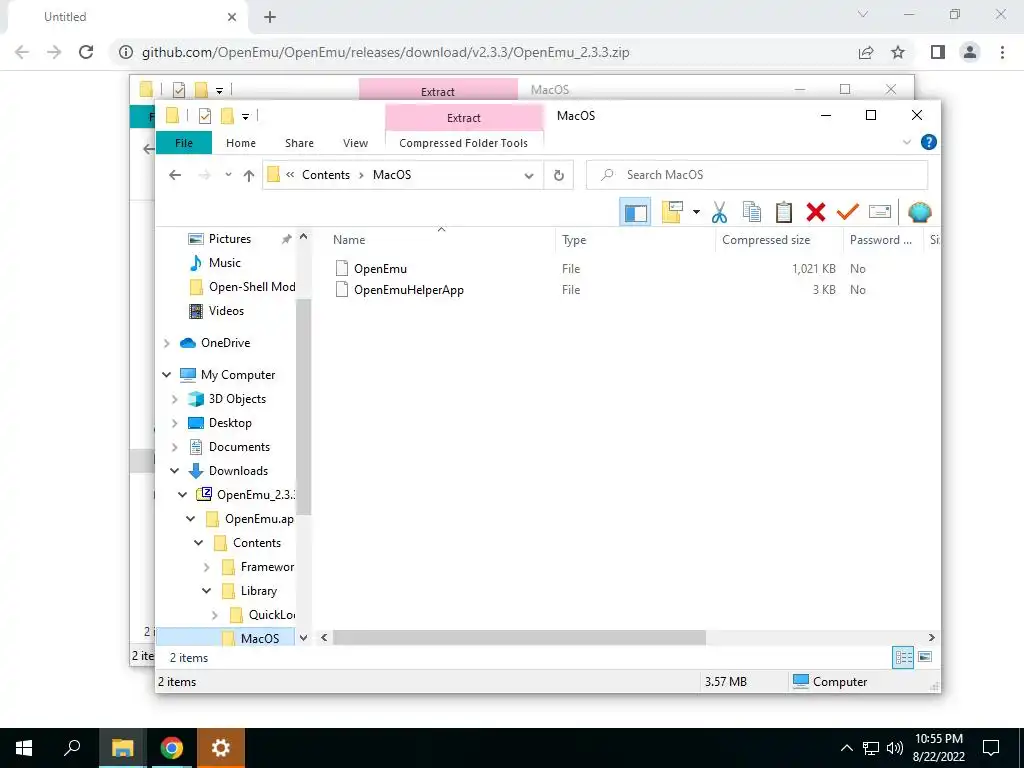The height and width of the screenshot is (768, 1024).
Task: Collapse the Library tree node
Action: point(206,591)
